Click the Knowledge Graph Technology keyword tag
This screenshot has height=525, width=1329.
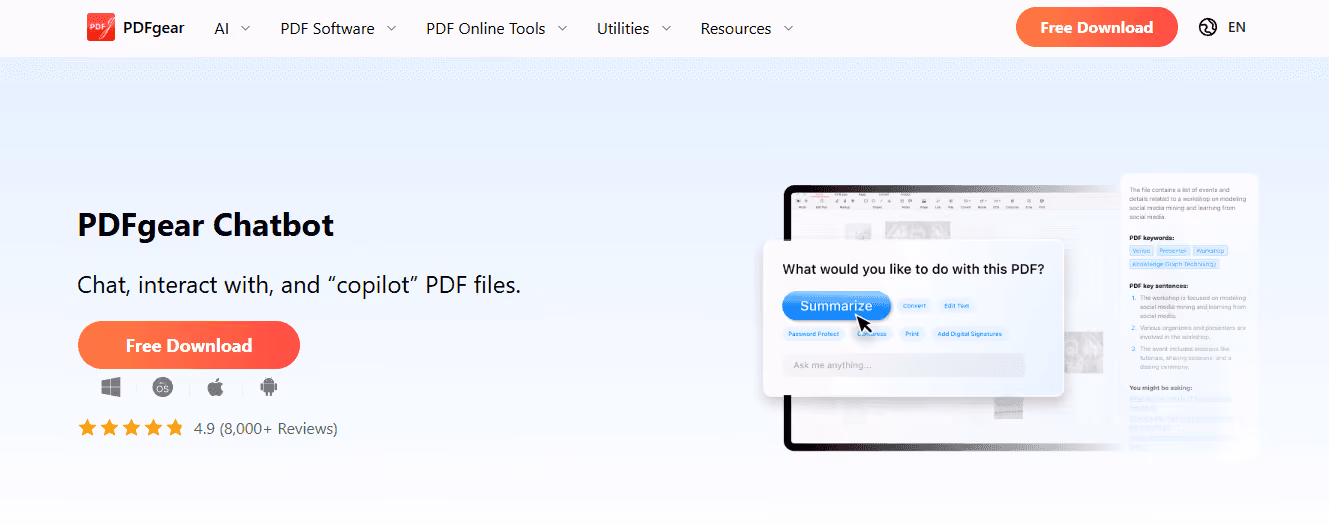click(x=1175, y=264)
